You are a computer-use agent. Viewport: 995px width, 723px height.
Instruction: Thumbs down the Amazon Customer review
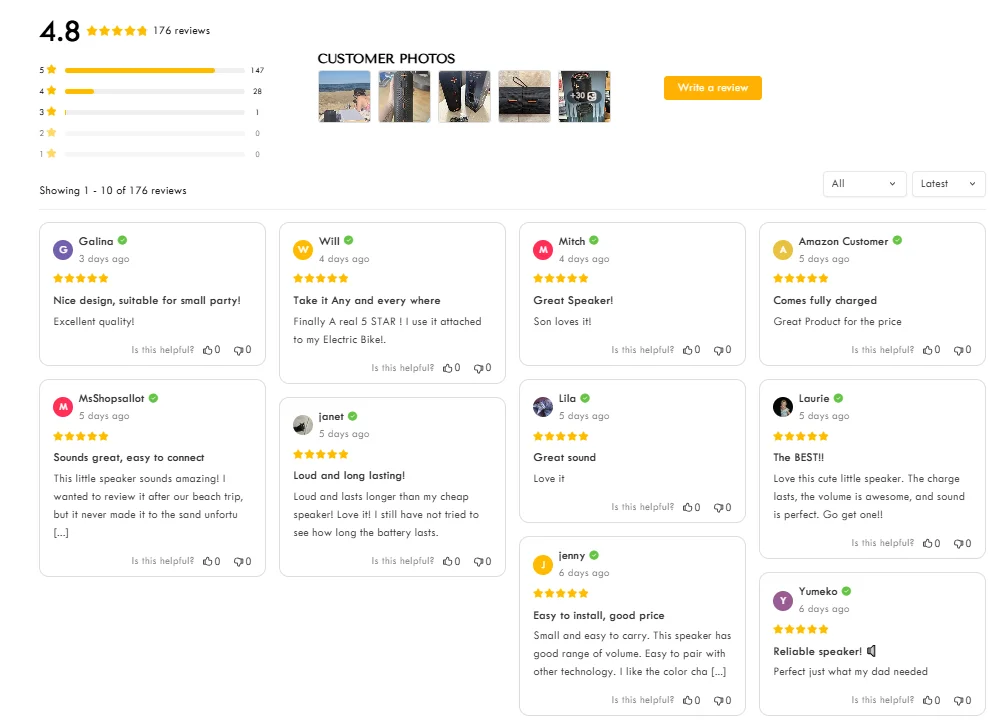coord(959,350)
